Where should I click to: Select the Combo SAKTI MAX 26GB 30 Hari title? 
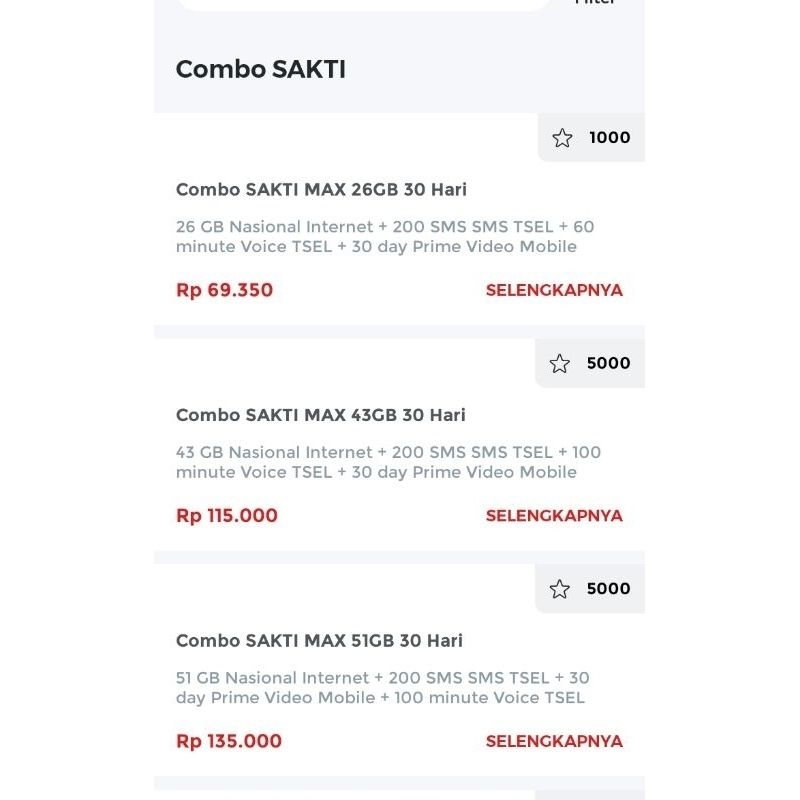point(321,189)
